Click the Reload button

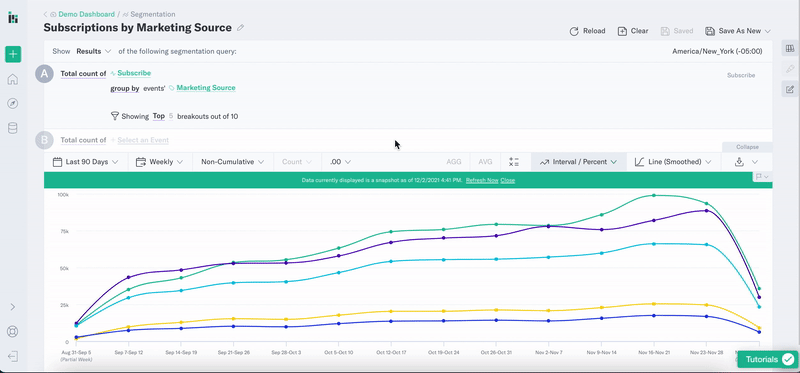pos(587,31)
